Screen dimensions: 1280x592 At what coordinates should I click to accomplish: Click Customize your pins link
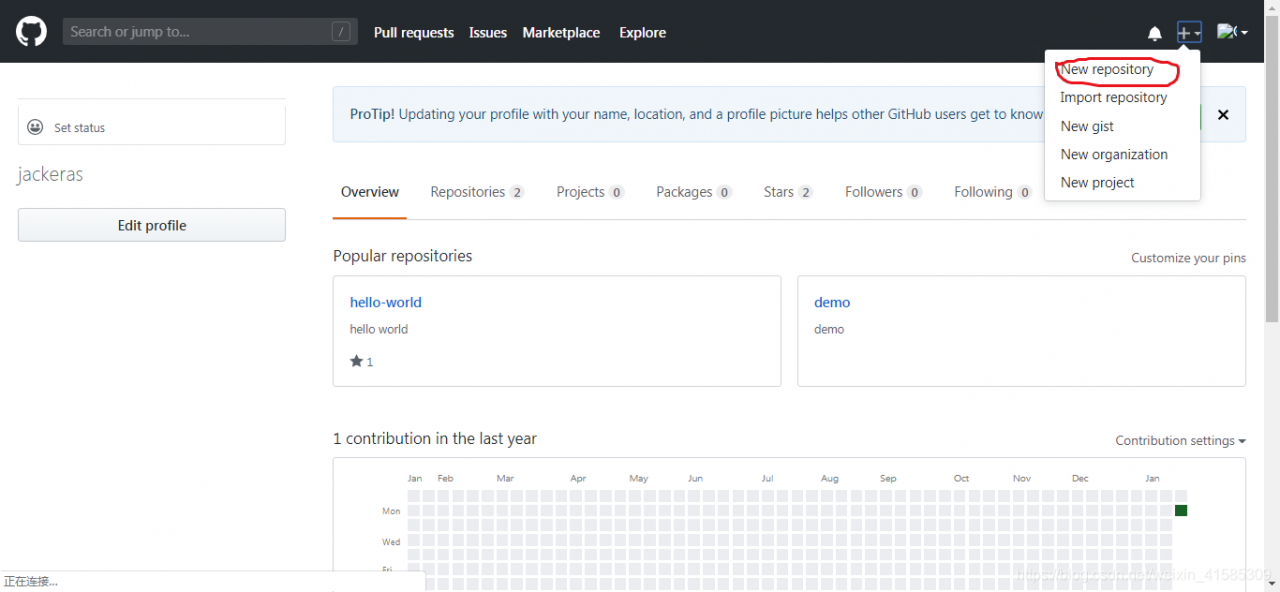[x=1188, y=258]
